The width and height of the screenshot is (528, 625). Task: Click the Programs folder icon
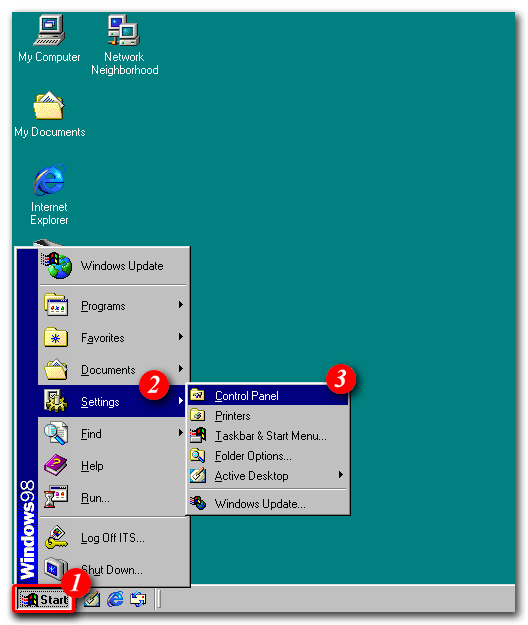point(56,305)
